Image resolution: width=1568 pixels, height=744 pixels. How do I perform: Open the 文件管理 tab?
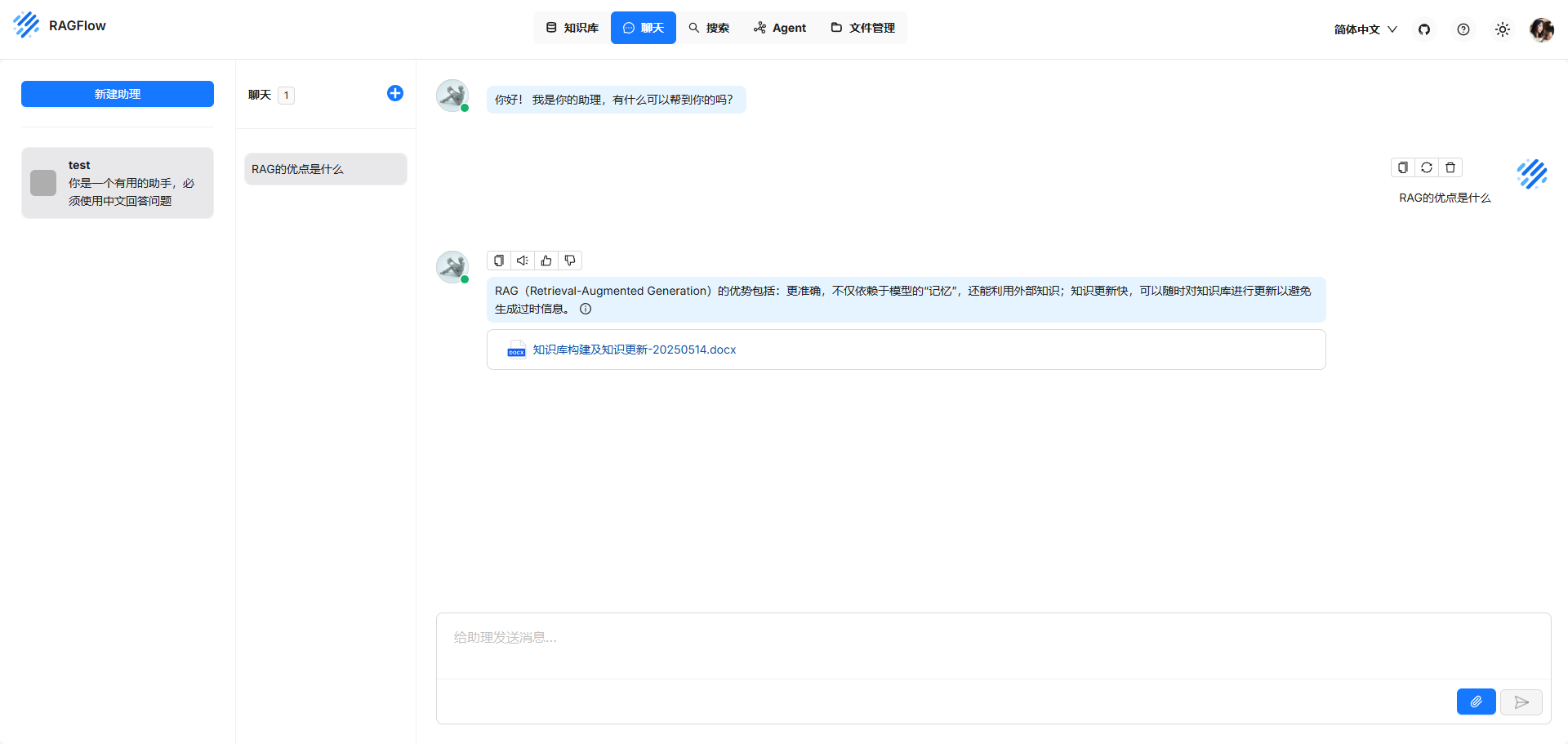(x=863, y=28)
